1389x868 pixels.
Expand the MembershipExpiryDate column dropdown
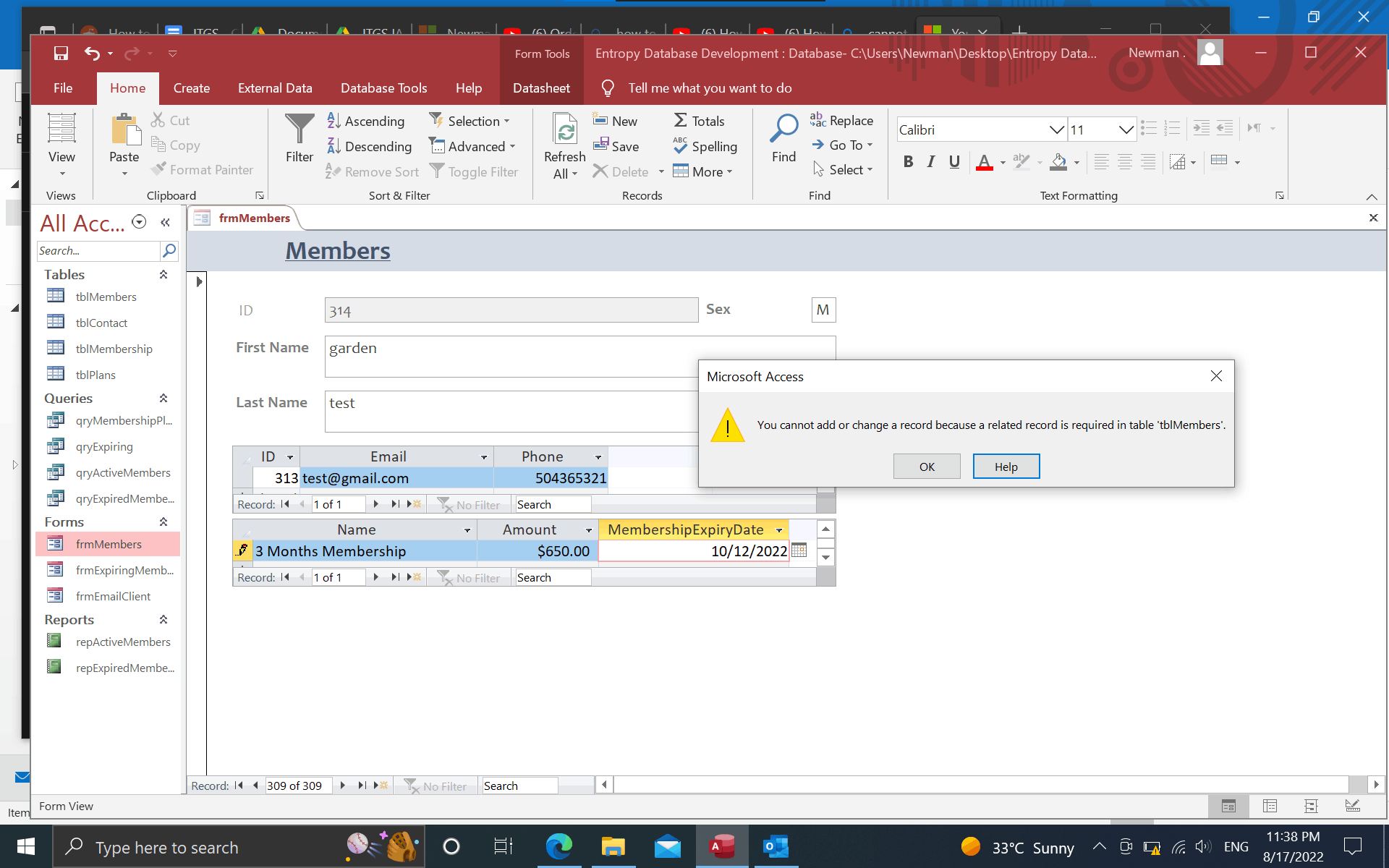pos(779,530)
